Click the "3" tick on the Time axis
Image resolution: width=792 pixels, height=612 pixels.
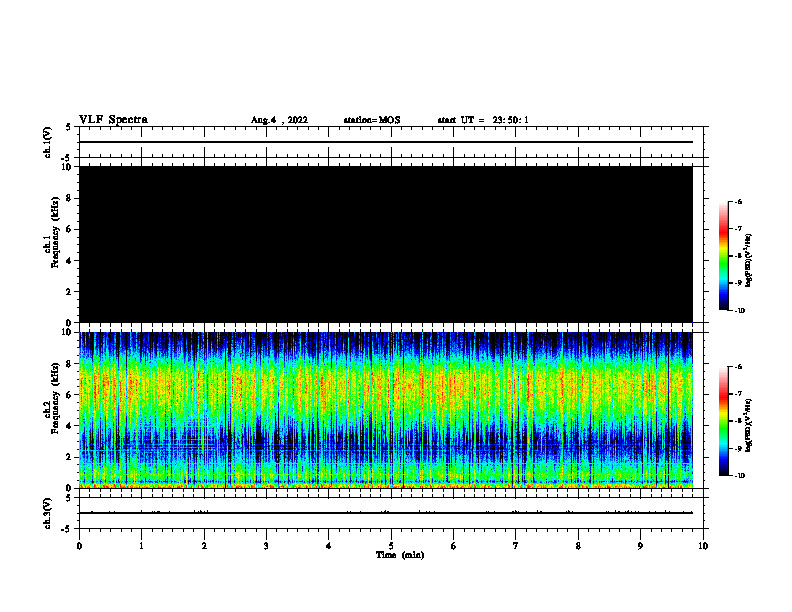click(x=266, y=546)
